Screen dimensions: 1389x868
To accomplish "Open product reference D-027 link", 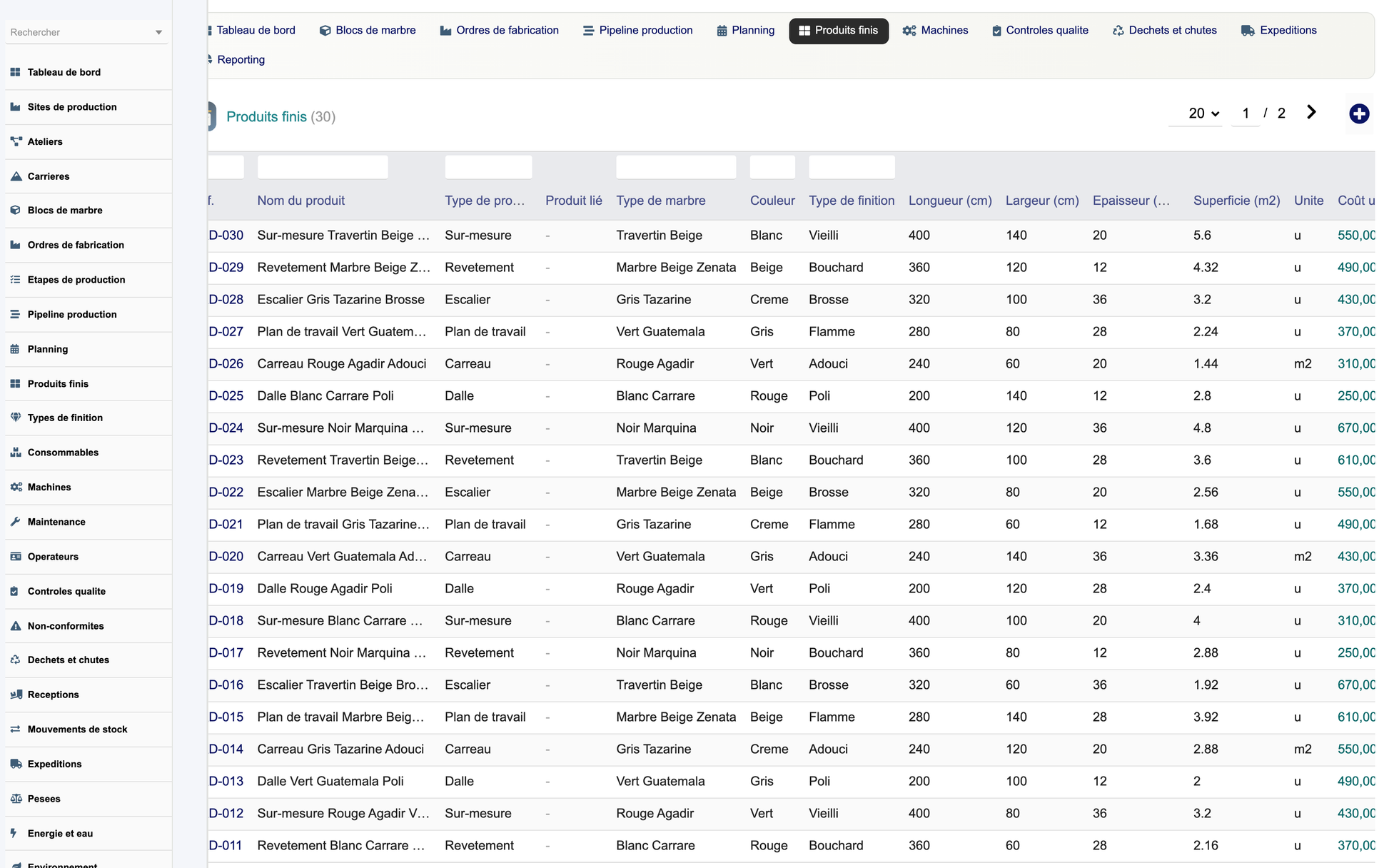I will 226,332.
